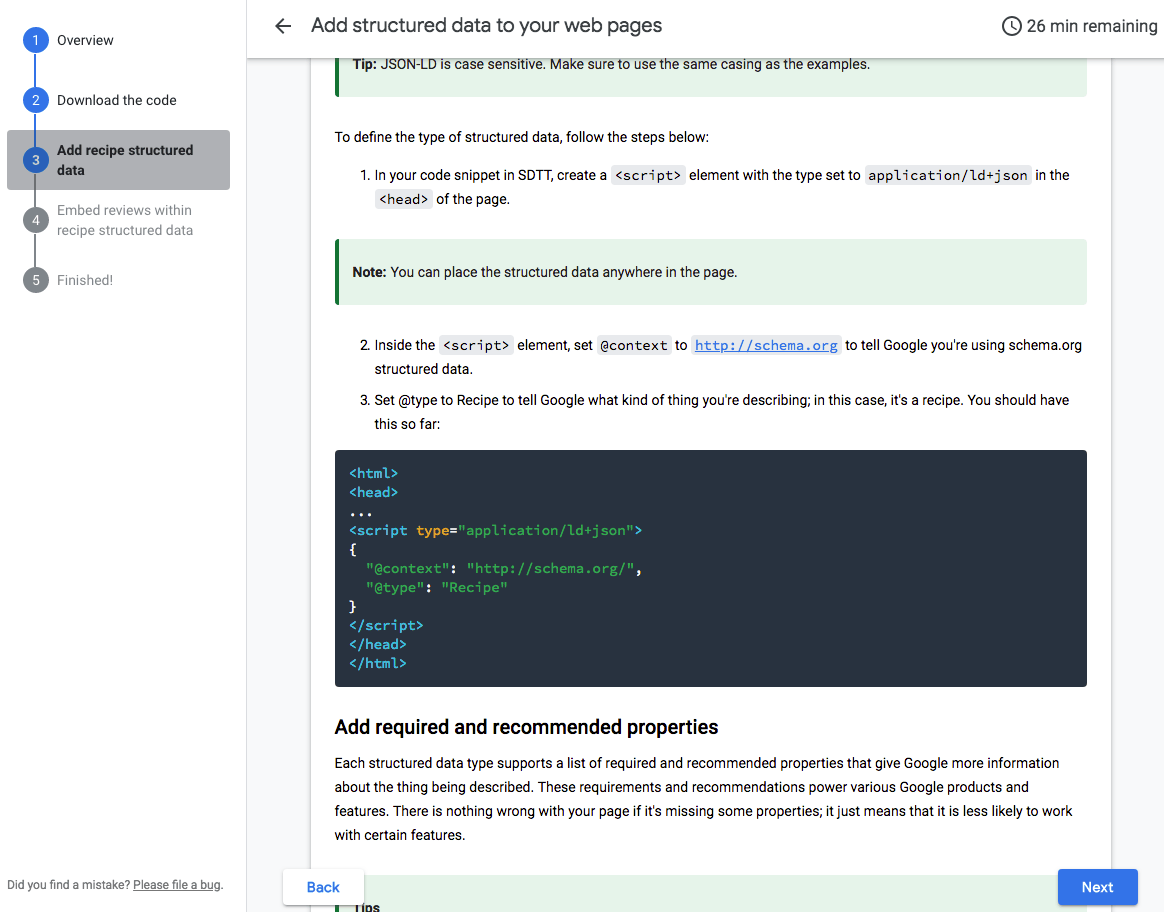The image size is (1164, 912).
Task: Open Embed reviews within recipe step
Action: (125, 220)
